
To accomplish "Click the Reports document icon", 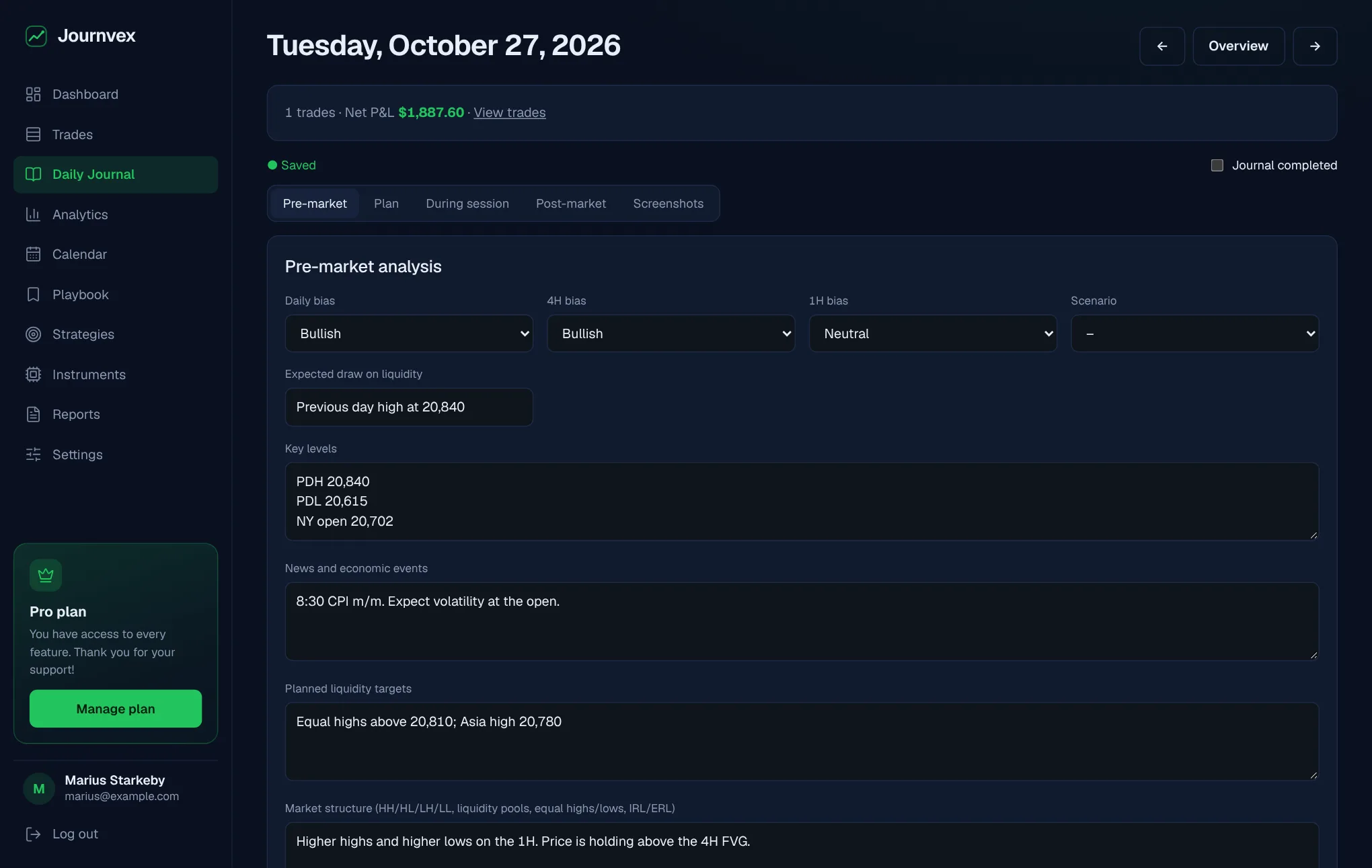I will click(x=33, y=414).
